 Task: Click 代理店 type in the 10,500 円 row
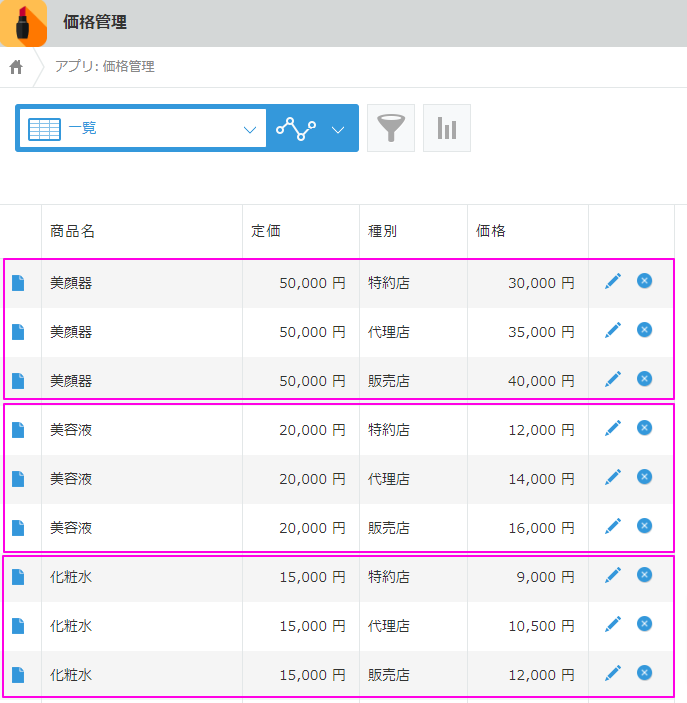point(388,626)
